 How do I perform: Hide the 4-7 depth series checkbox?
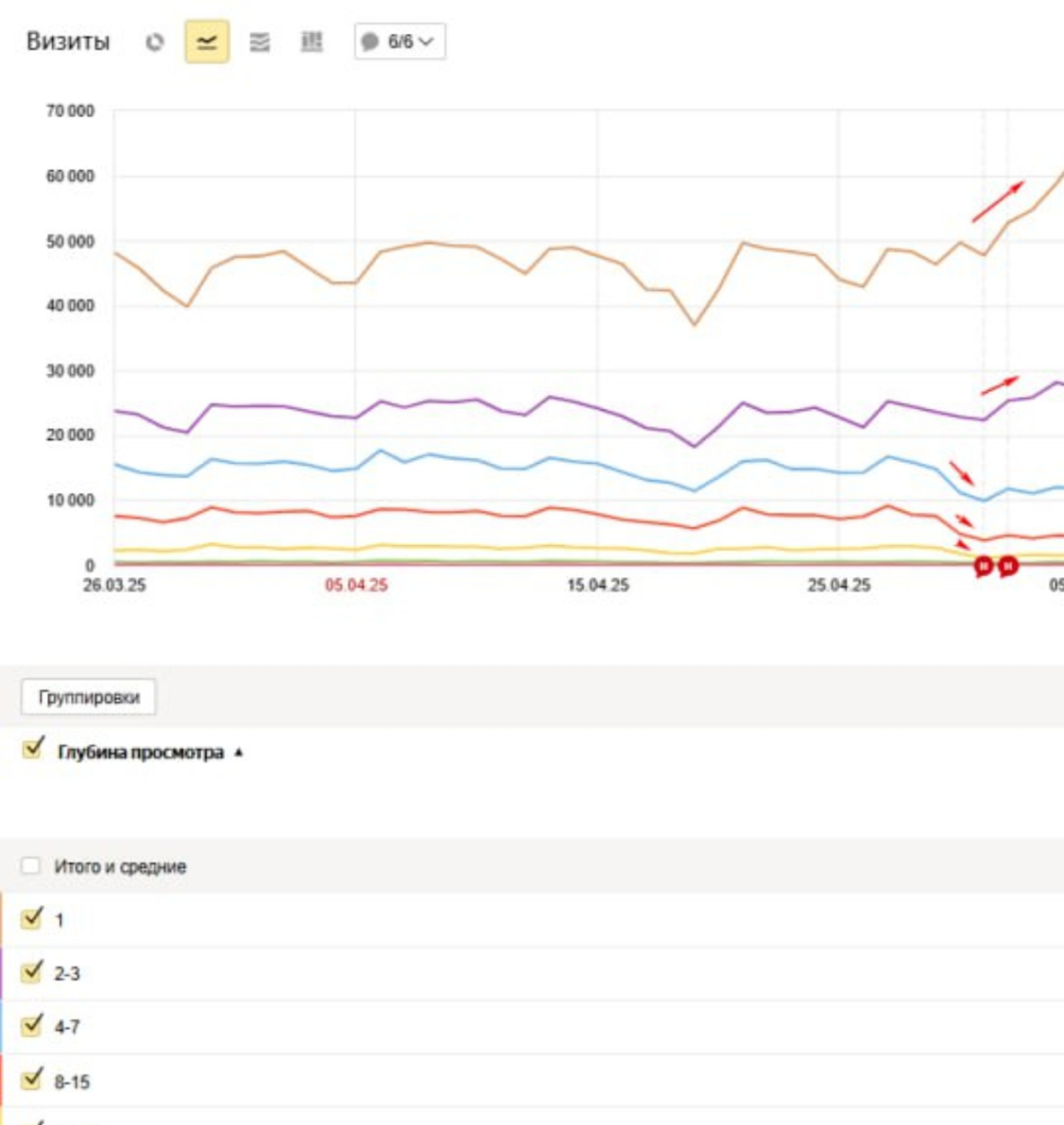point(32,1026)
